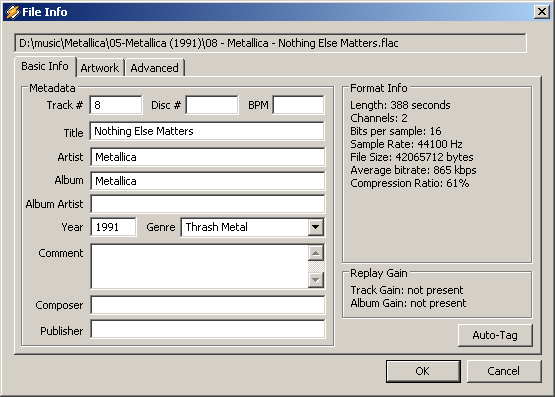Viewport: 555px width, 397px height.
Task: Click the Average bitrate: 865 kbps text
Action: point(413,170)
